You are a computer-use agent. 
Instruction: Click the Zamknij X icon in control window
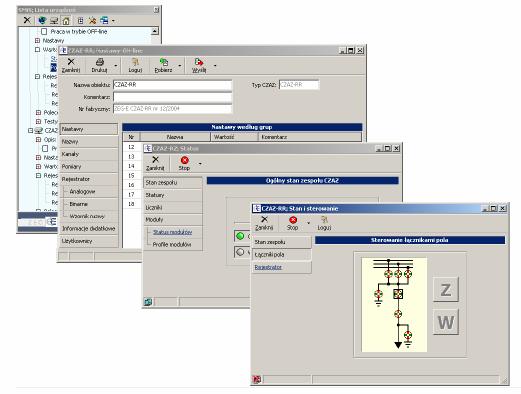(264, 219)
